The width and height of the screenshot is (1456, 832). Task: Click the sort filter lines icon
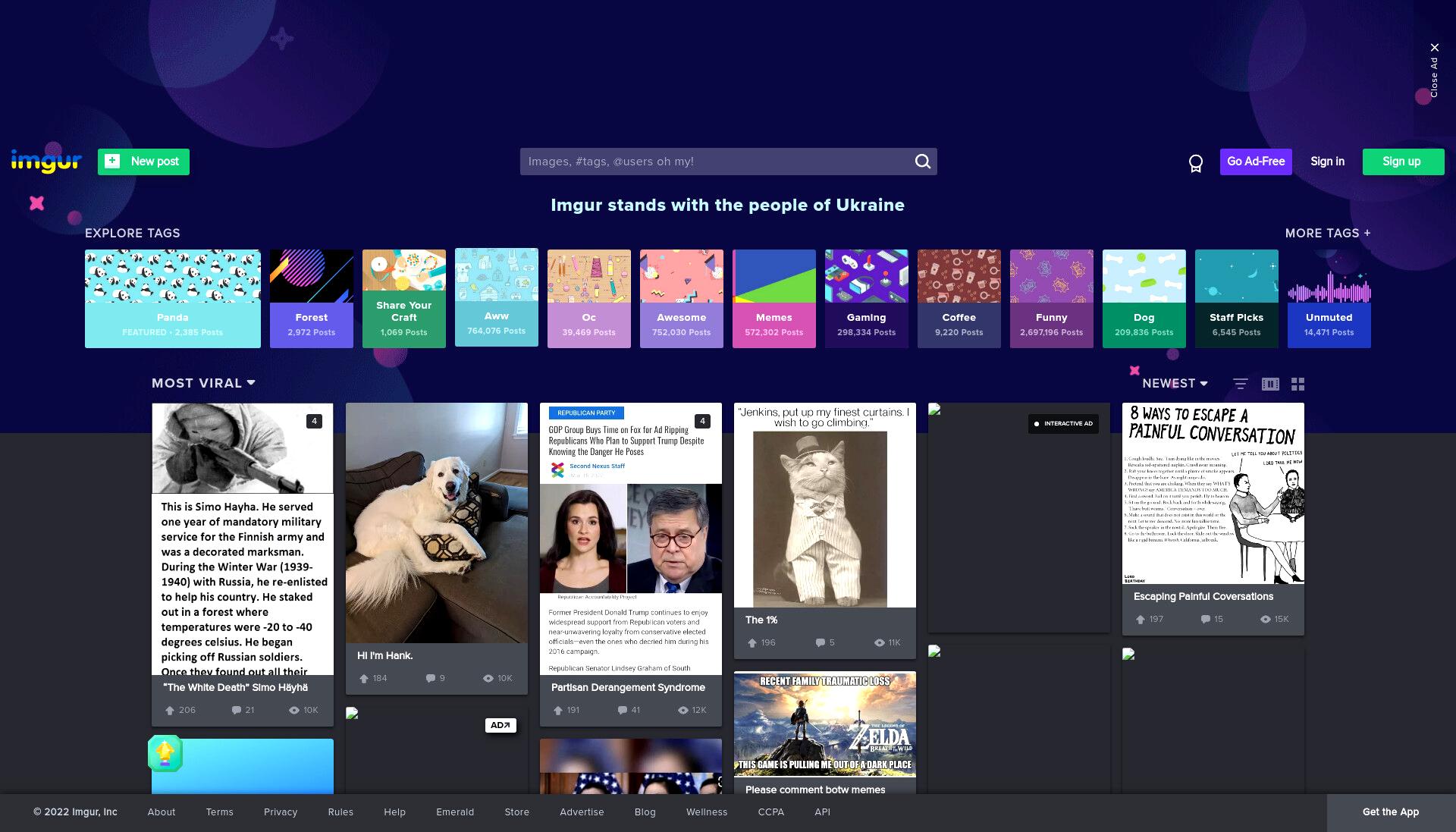point(1240,384)
